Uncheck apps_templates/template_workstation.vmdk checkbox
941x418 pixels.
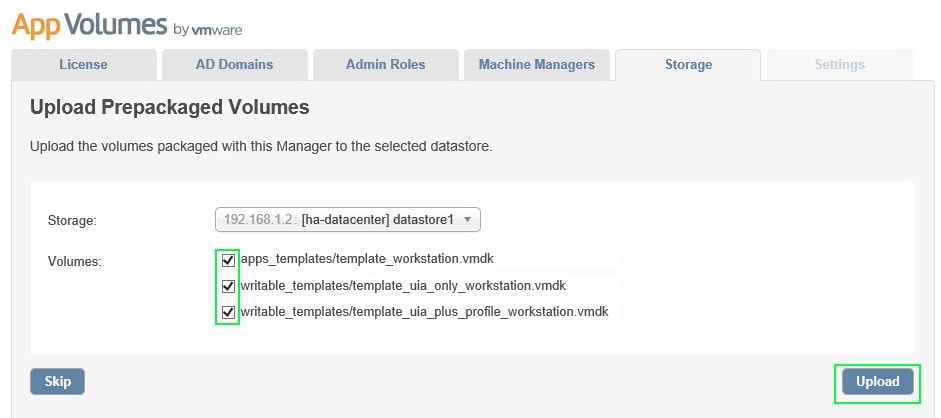click(229, 260)
